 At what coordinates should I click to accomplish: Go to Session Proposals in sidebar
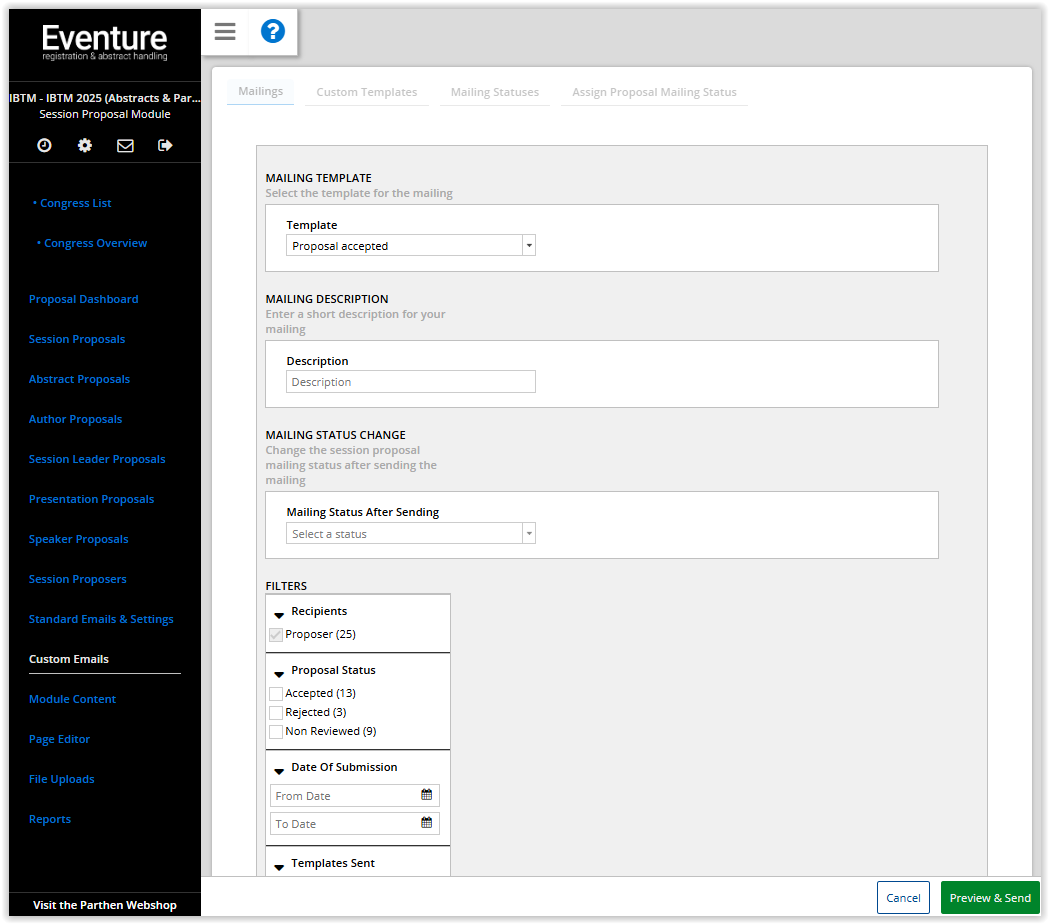coord(77,339)
